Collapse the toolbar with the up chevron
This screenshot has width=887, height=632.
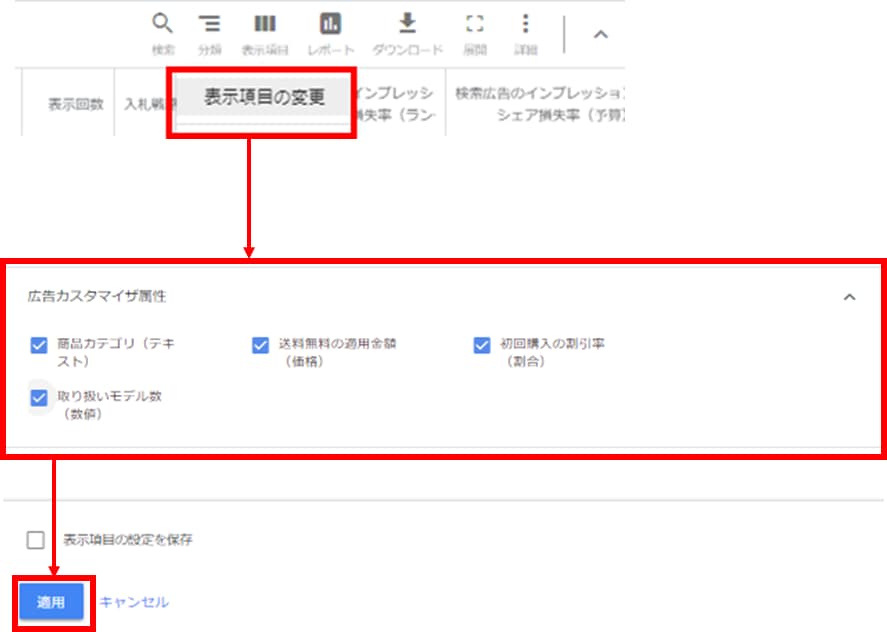[x=600, y=34]
